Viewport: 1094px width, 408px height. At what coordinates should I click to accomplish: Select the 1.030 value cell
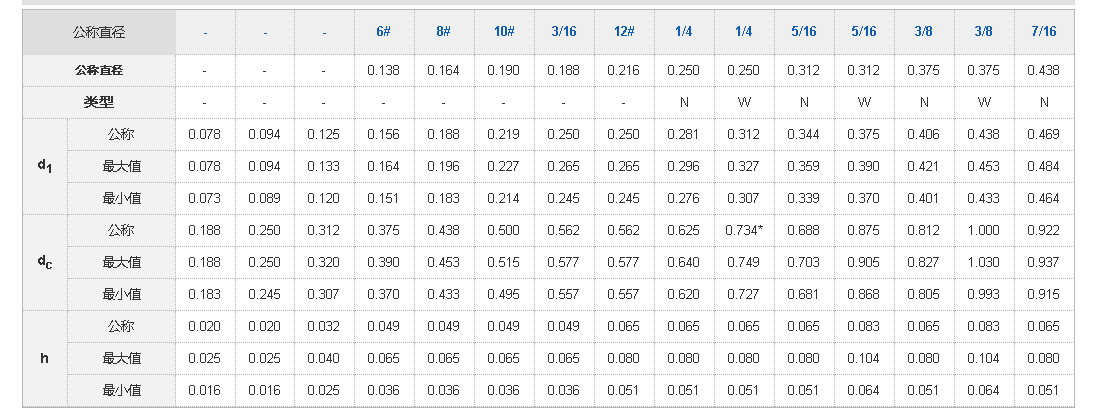coord(984,262)
